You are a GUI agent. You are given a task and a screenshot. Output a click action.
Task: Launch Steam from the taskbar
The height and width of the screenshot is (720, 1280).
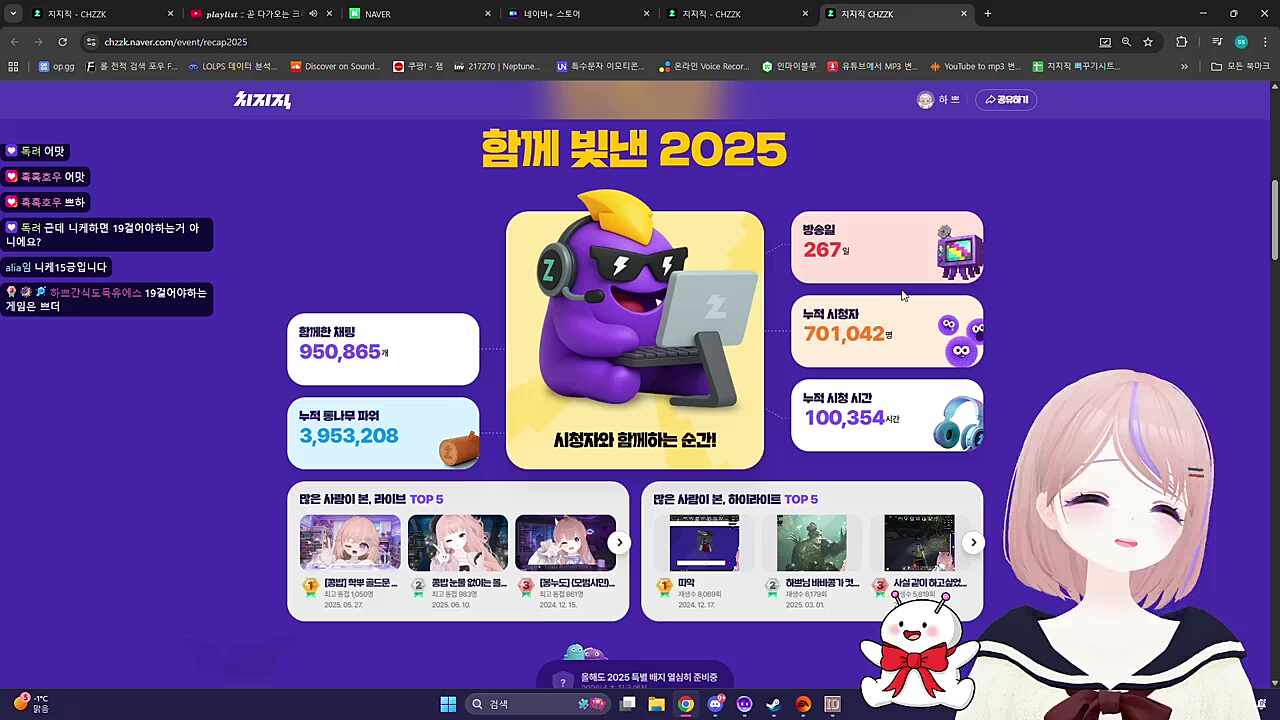773,703
